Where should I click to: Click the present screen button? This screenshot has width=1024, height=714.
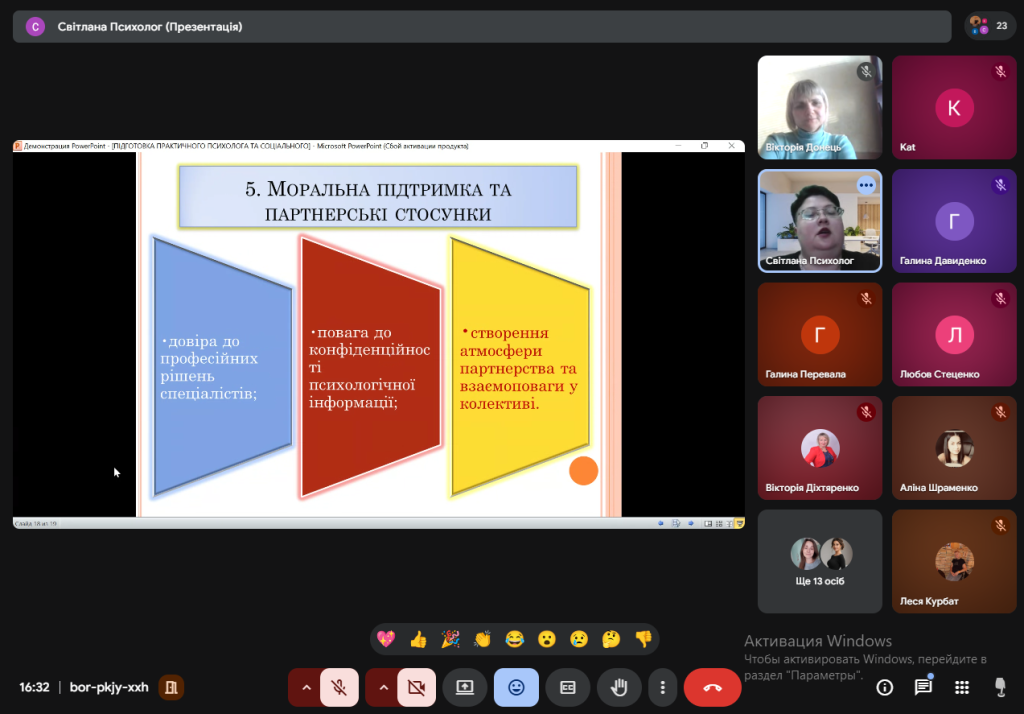(465, 687)
